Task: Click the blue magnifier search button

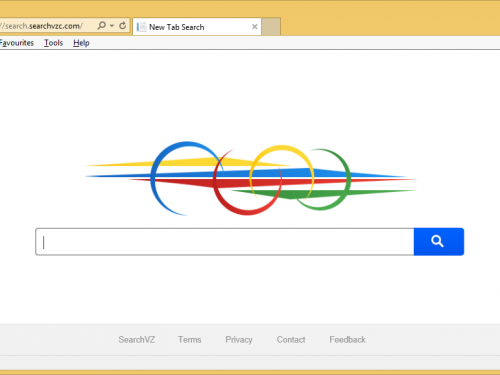Action: [439, 242]
